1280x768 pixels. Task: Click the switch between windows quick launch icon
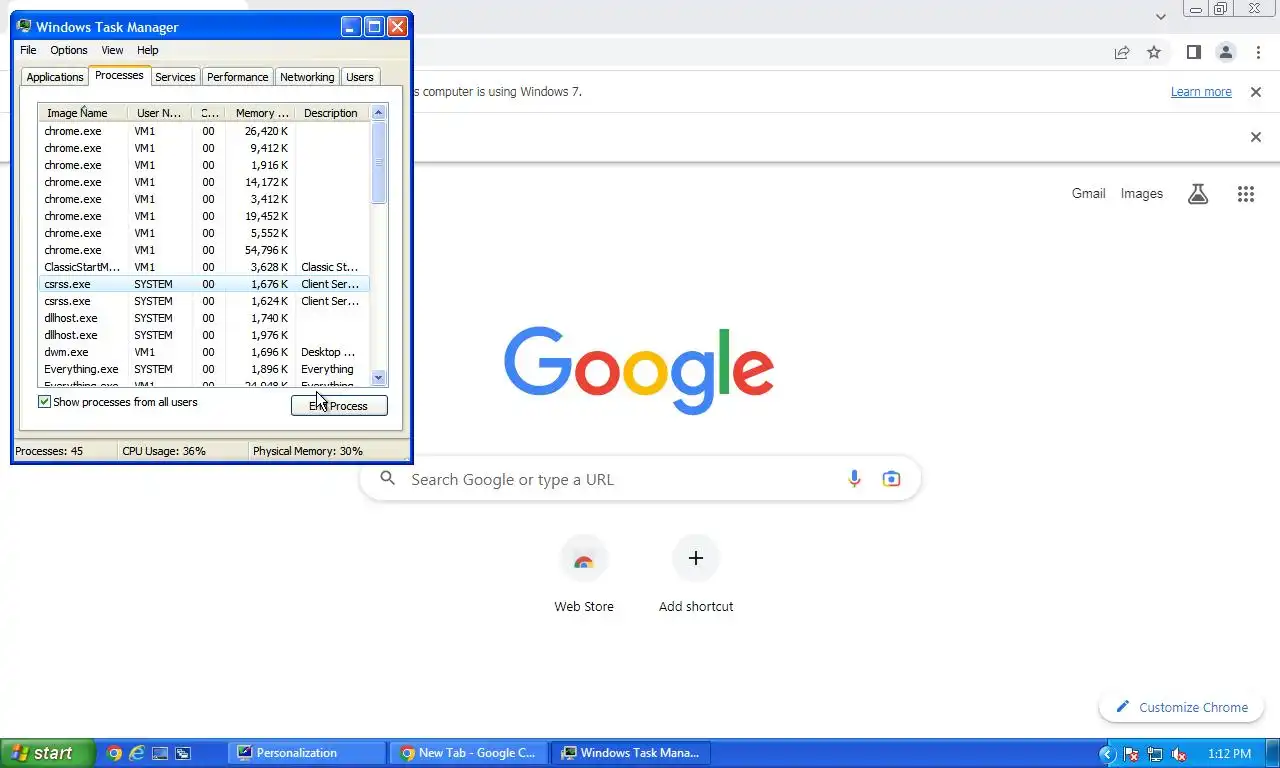(x=183, y=753)
